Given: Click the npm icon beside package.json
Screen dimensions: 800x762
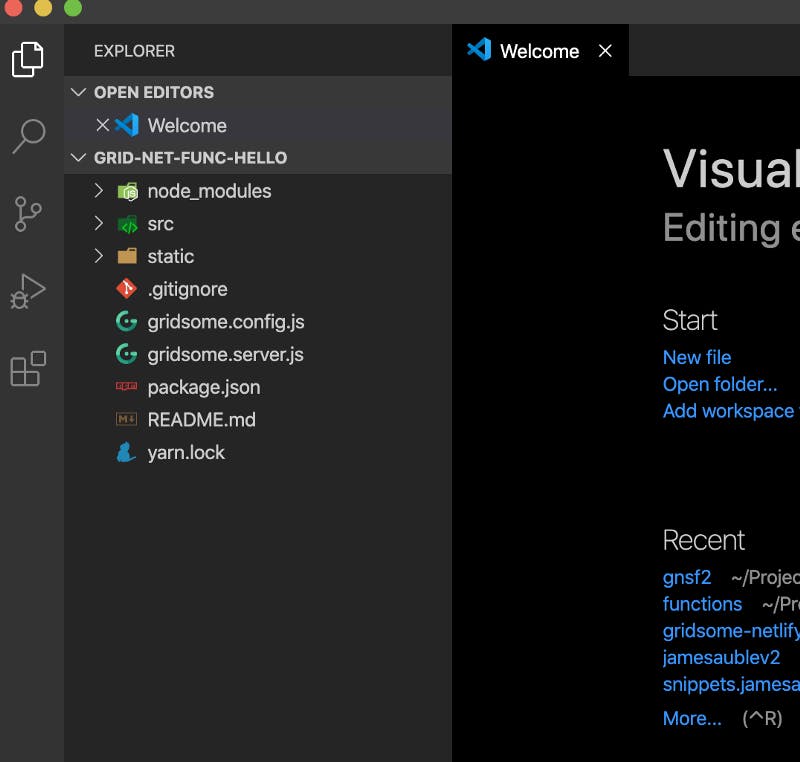Looking at the screenshot, I should (x=127, y=386).
